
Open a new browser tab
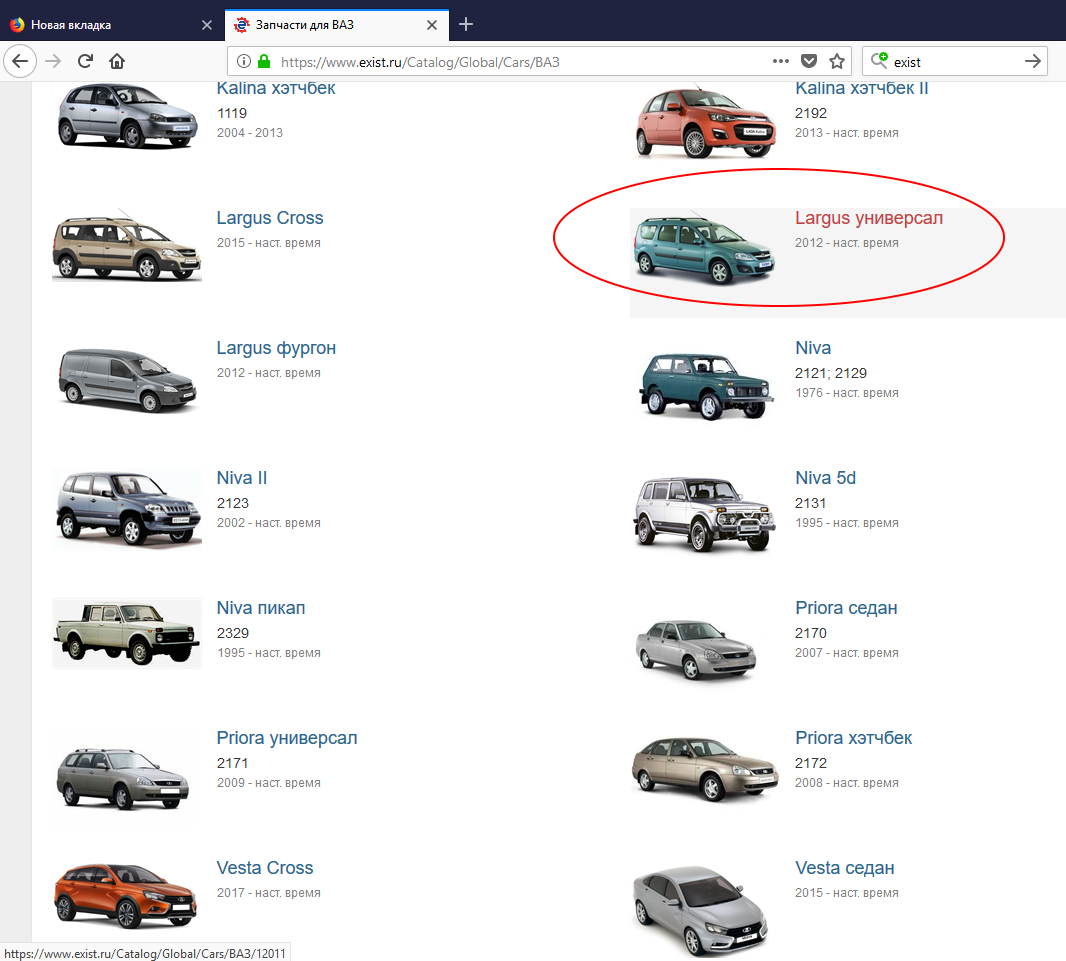click(x=466, y=24)
